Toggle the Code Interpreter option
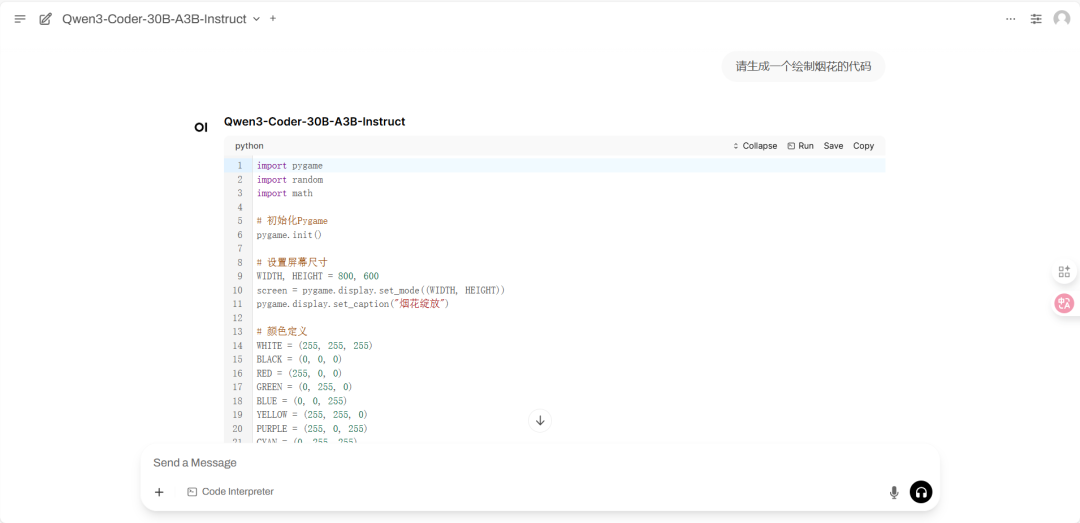The image size is (1080, 523). pyautogui.click(x=230, y=492)
